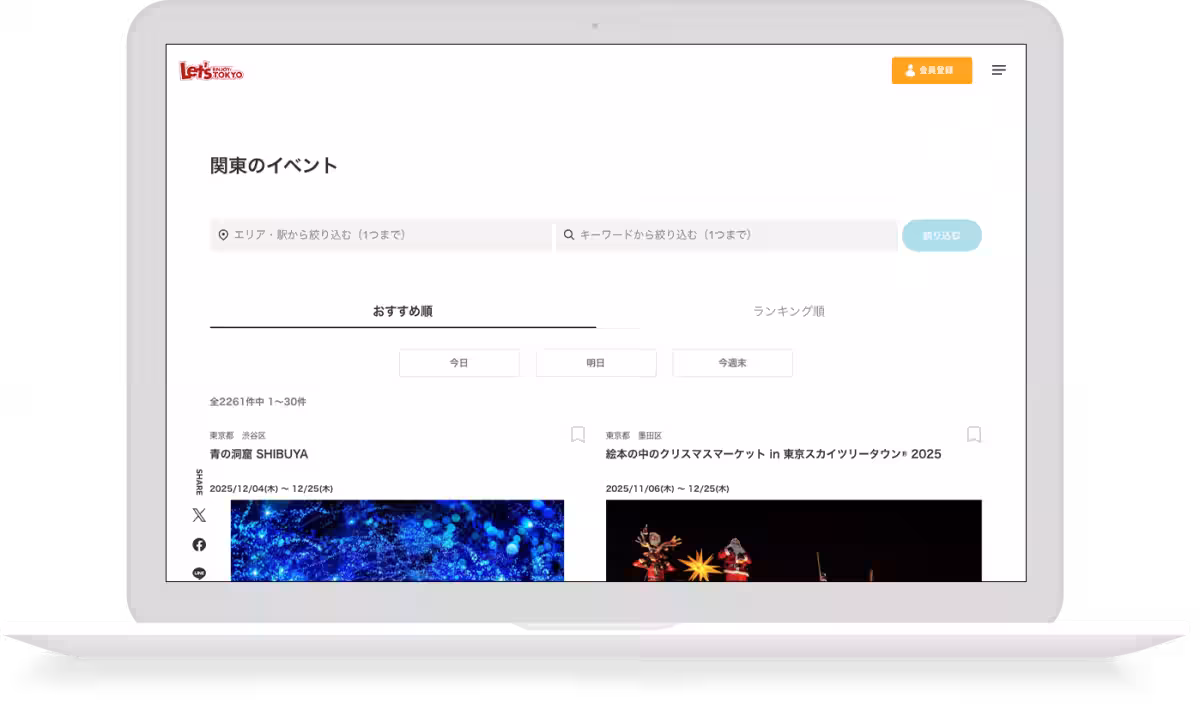This screenshot has height=704, width=1200.
Task: Open the 青の洞窟 SHIBUYA event page
Action: 257,453
